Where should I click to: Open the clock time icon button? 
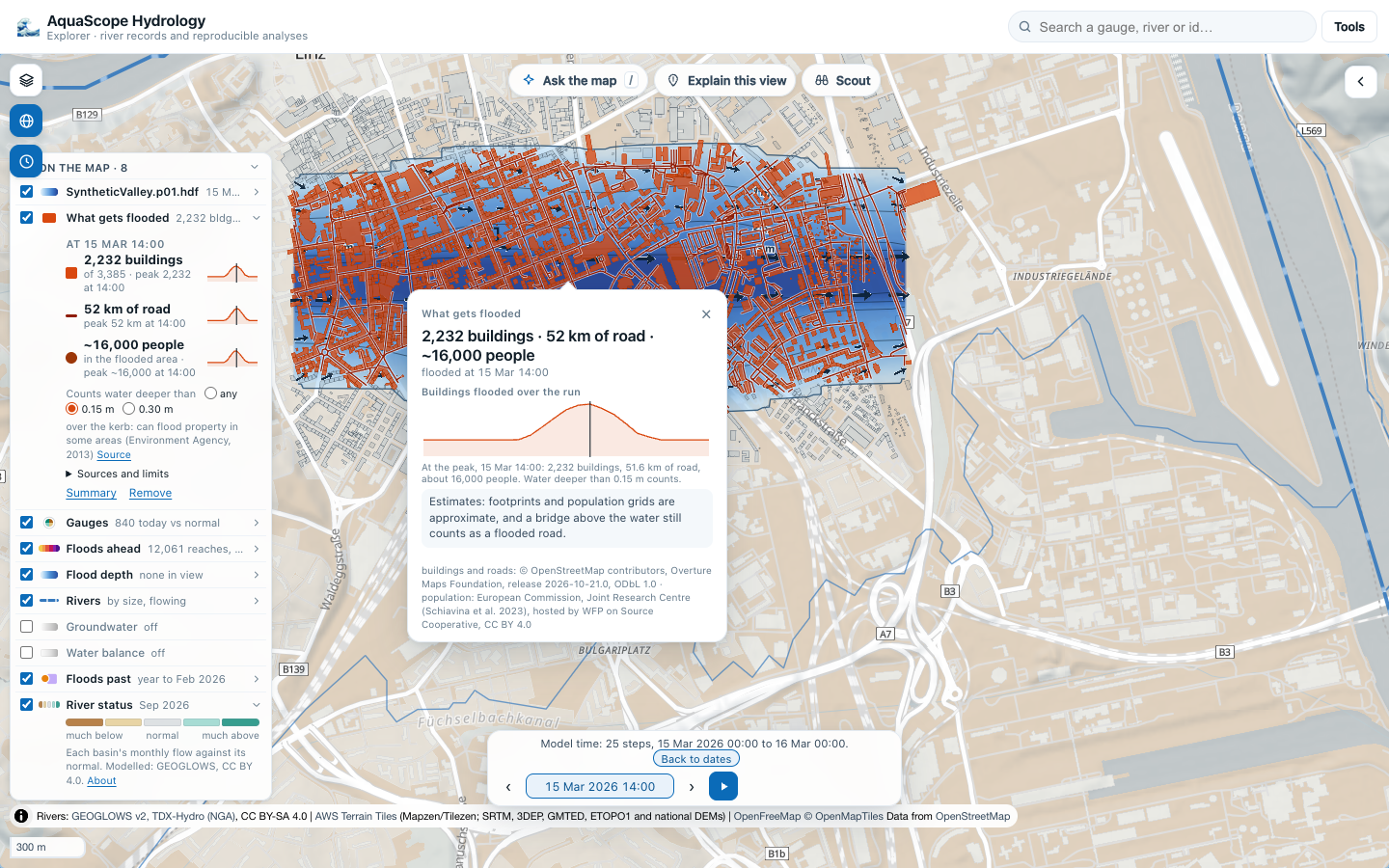point(26,161)
